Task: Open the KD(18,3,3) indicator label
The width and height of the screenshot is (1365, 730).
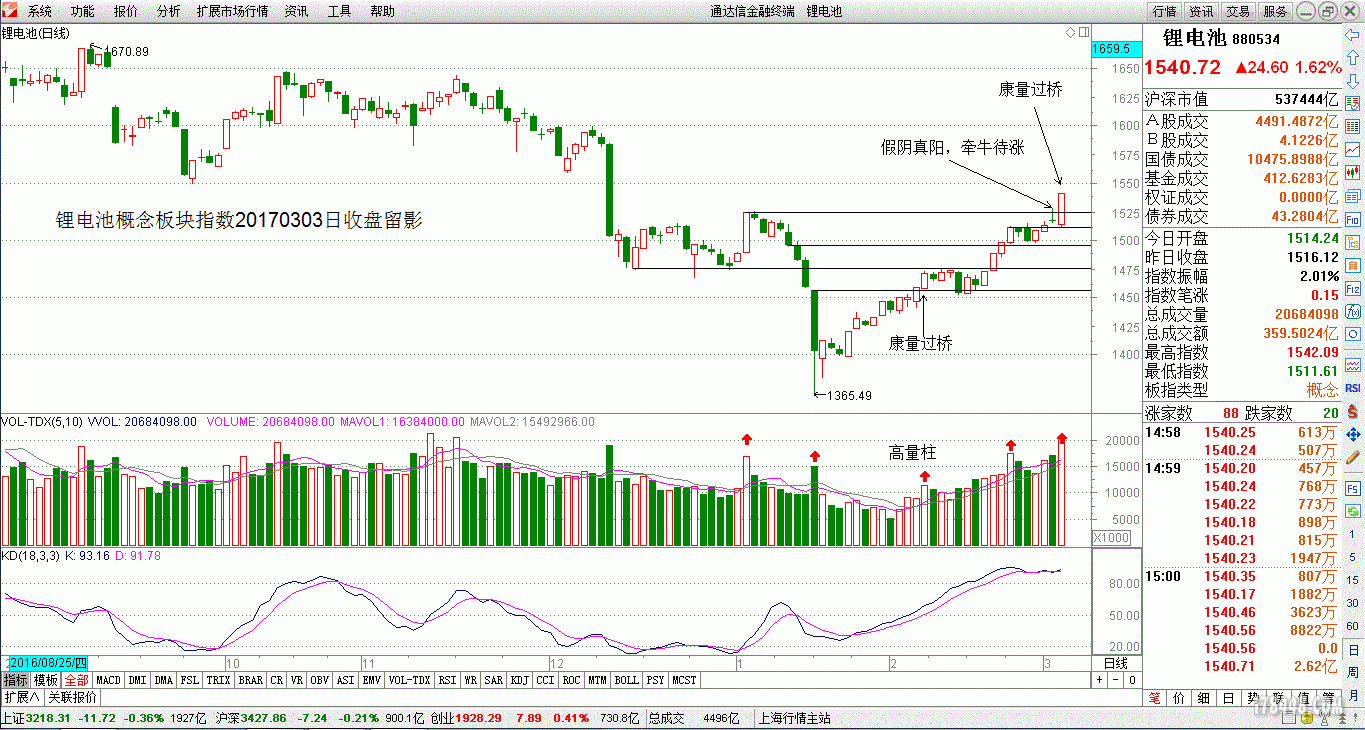Action: pos(30,555)
